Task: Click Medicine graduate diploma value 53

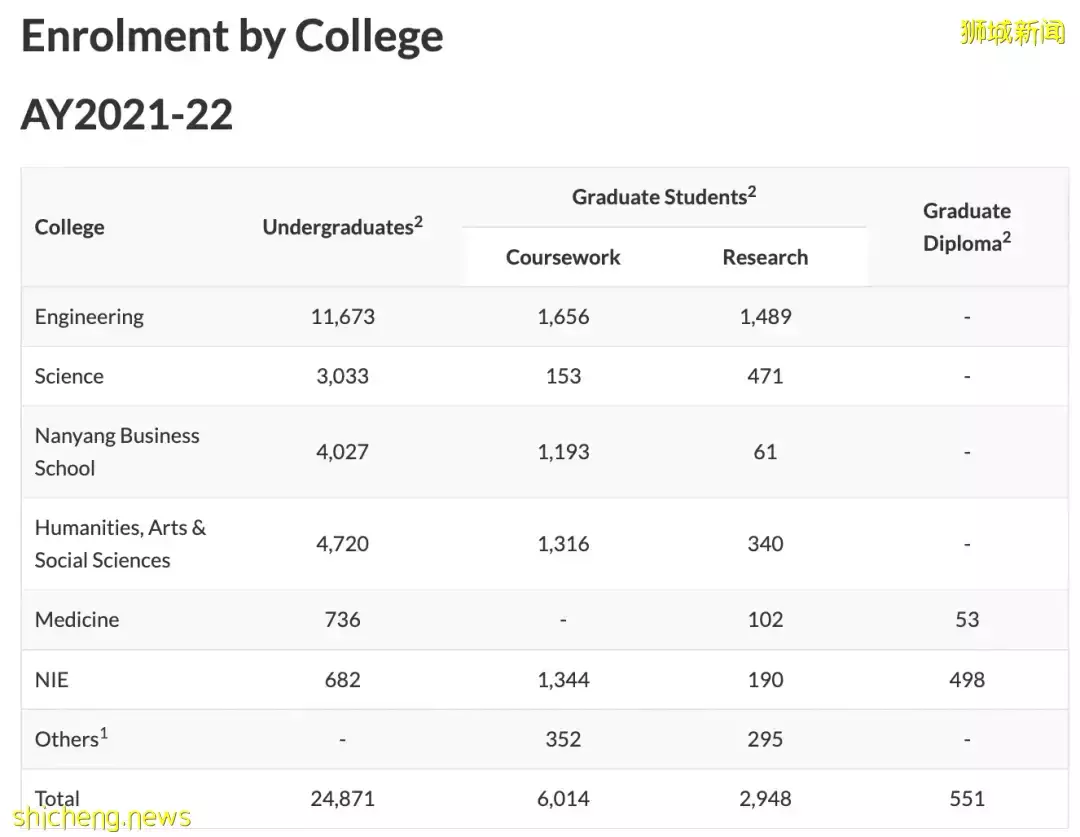Action: 966,620
